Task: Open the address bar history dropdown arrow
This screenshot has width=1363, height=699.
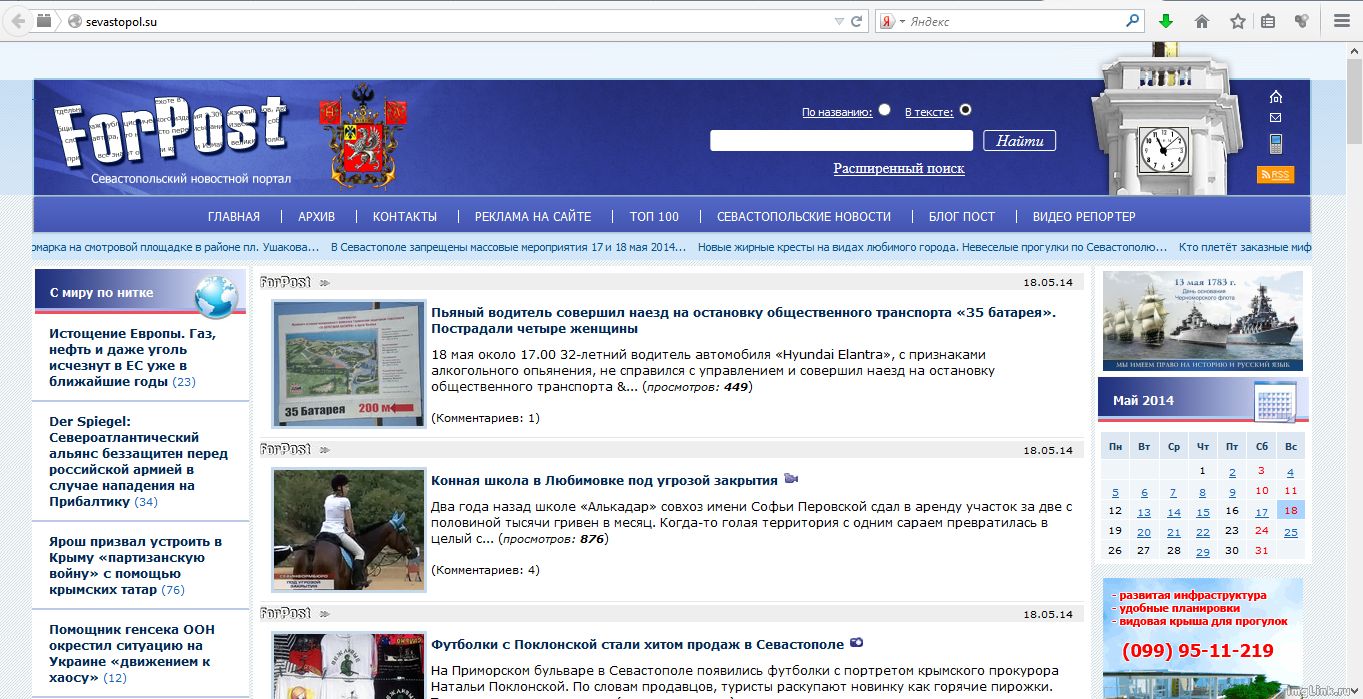Action: [x=838, y=21]
